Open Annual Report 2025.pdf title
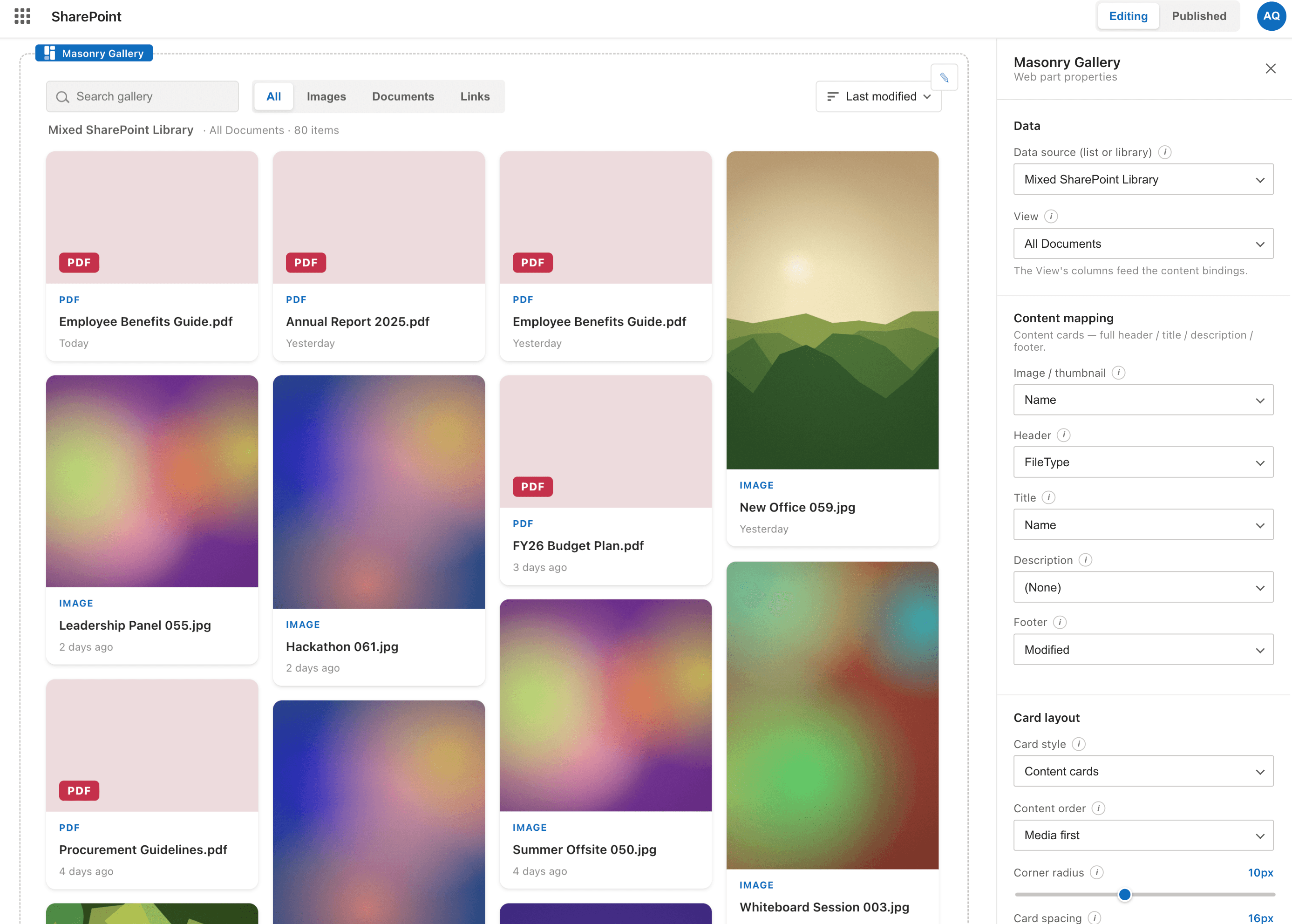1292x924 pixels. click(x=357, y=321)
